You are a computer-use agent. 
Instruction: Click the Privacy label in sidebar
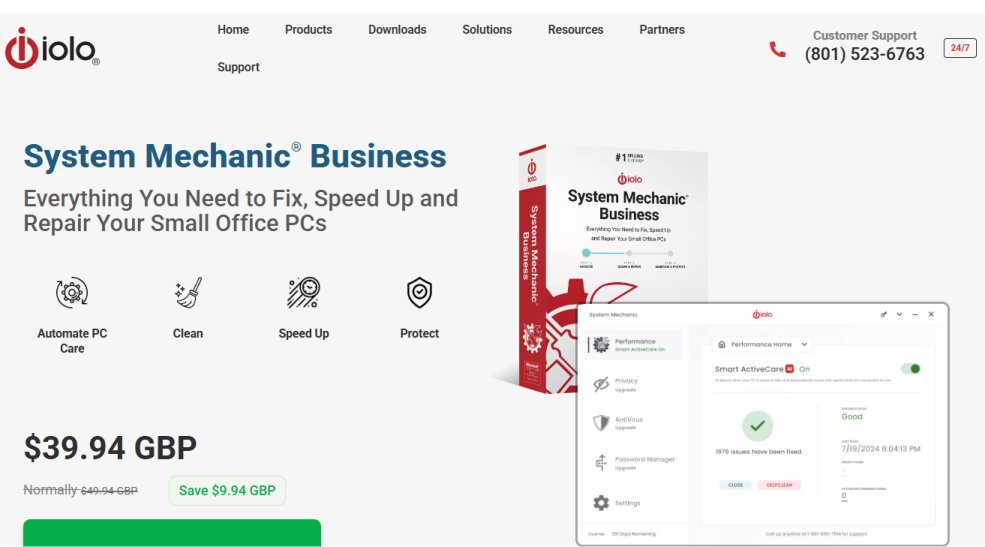[x=626, y=381]
